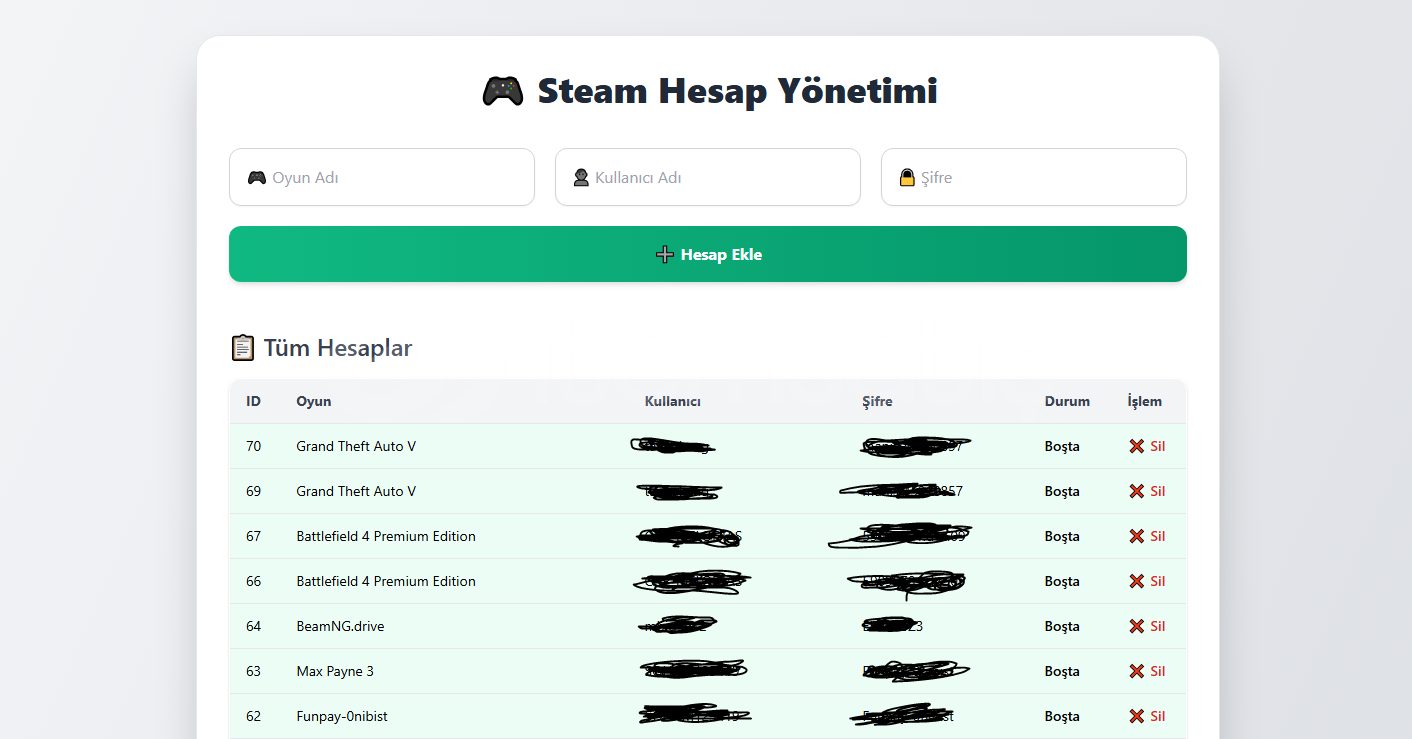Focus the Kullanıcı Adı input field
Image resolution: width=1412 pixels, height=739 pixels.
click(708, 177)
